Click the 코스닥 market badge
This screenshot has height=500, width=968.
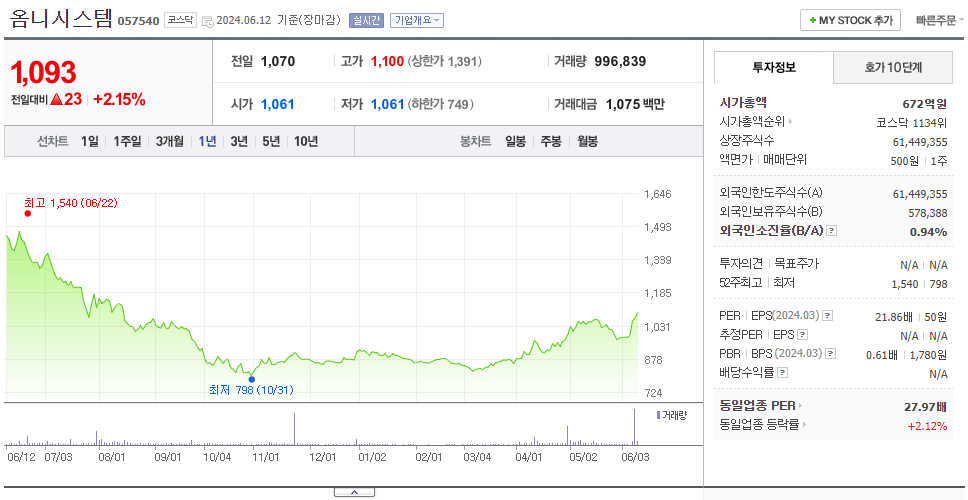coord(180,20)
